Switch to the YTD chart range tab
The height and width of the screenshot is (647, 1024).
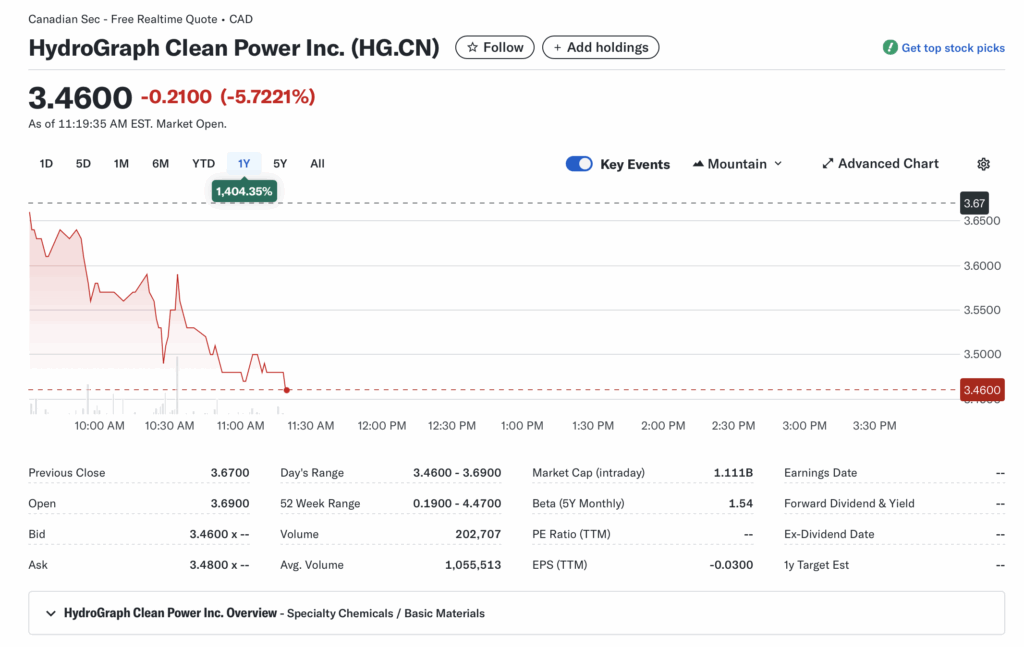click(203, 163)
